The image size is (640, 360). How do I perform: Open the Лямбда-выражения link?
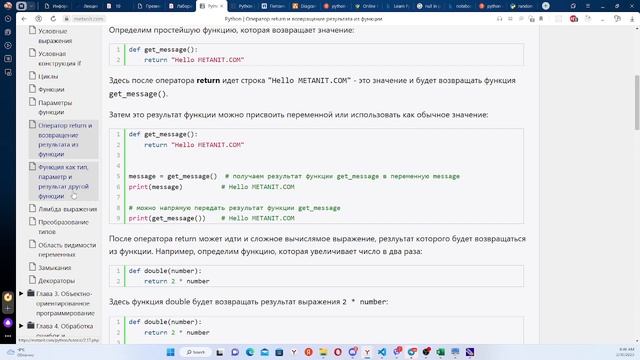67,209
